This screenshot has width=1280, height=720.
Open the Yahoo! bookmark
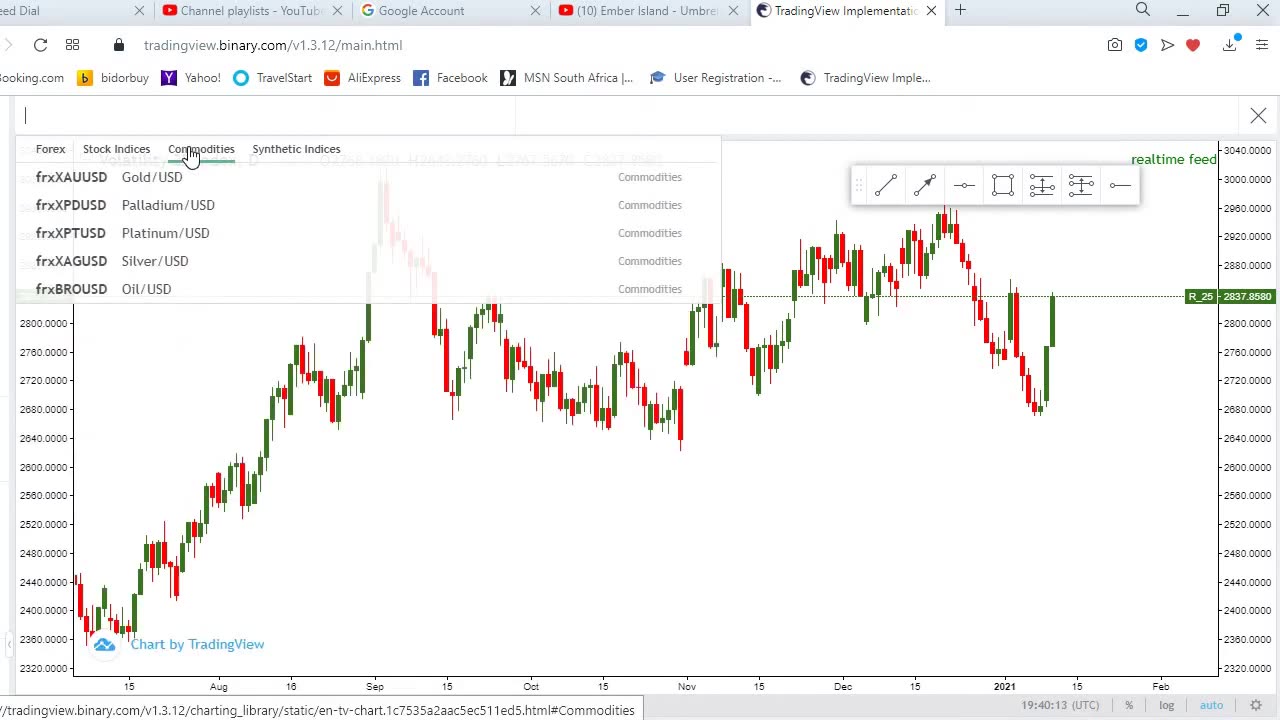click(191, 78)
